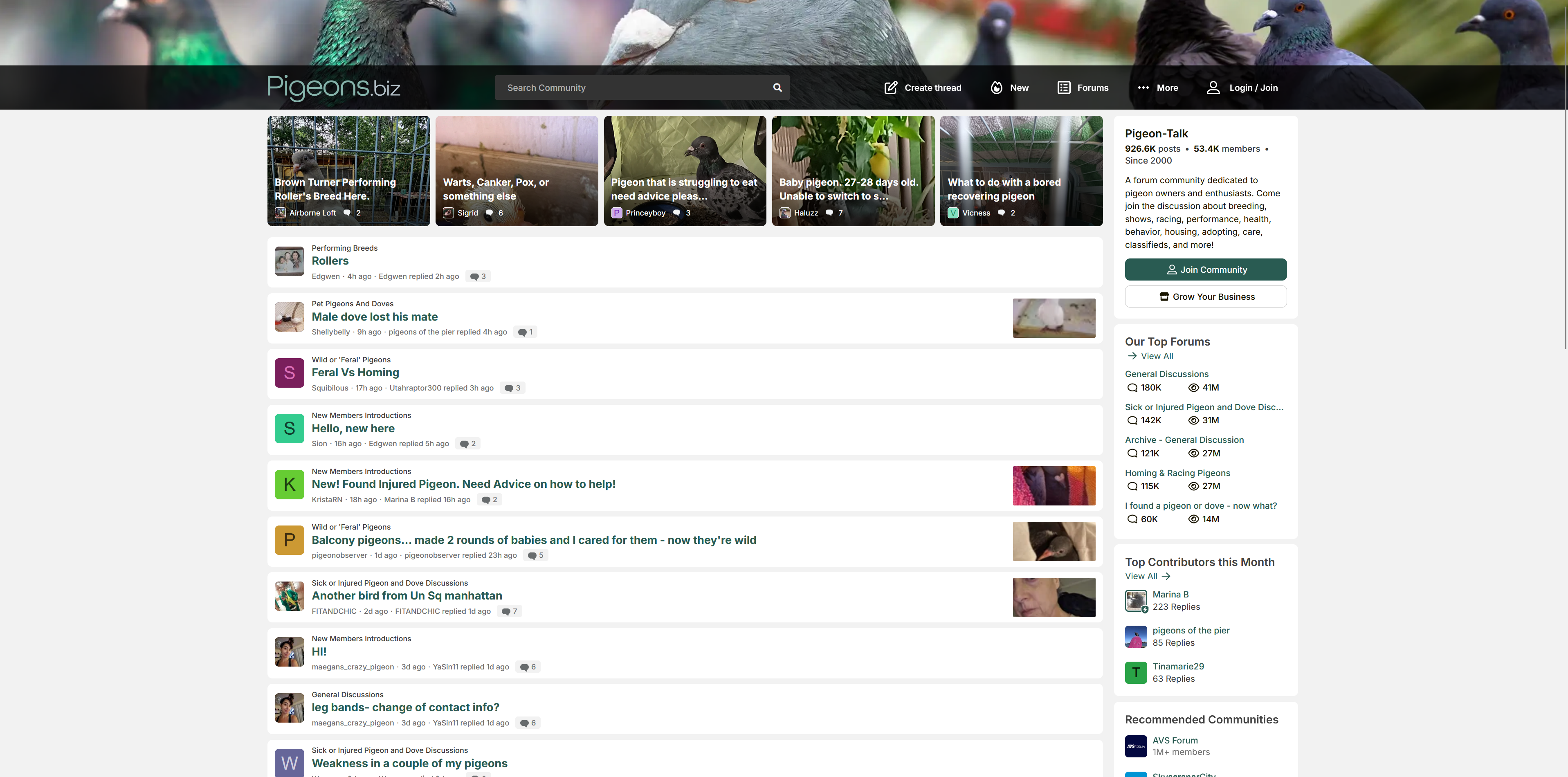Click Squibilous's avatar on the Feral Vs Homing thread
The width and height of the screenshot is (1568, 777).
click(289, 373)
